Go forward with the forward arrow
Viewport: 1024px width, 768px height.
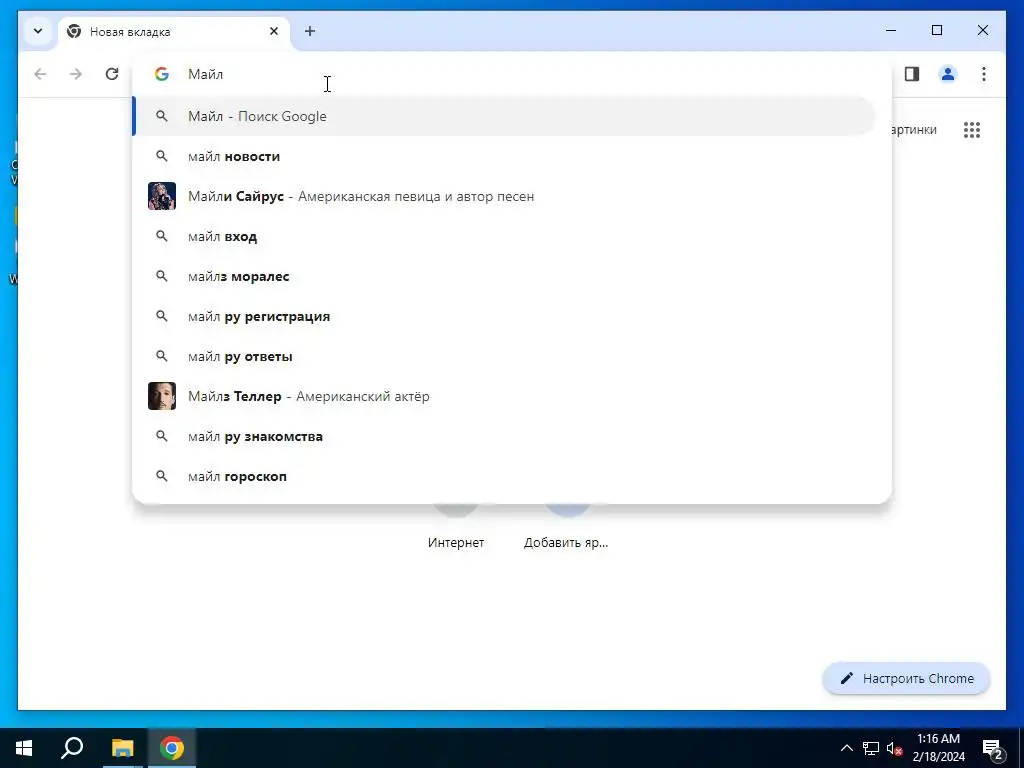coord(76,74)
